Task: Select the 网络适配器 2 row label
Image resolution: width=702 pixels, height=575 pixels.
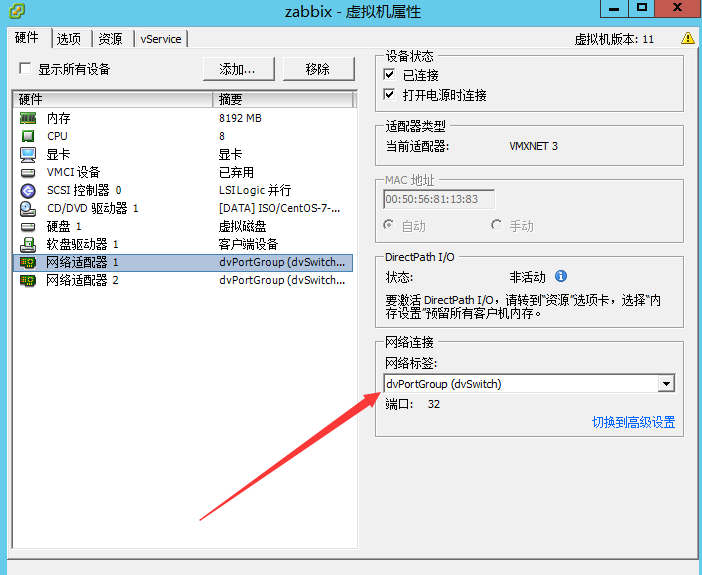Action: pos(82,280)
